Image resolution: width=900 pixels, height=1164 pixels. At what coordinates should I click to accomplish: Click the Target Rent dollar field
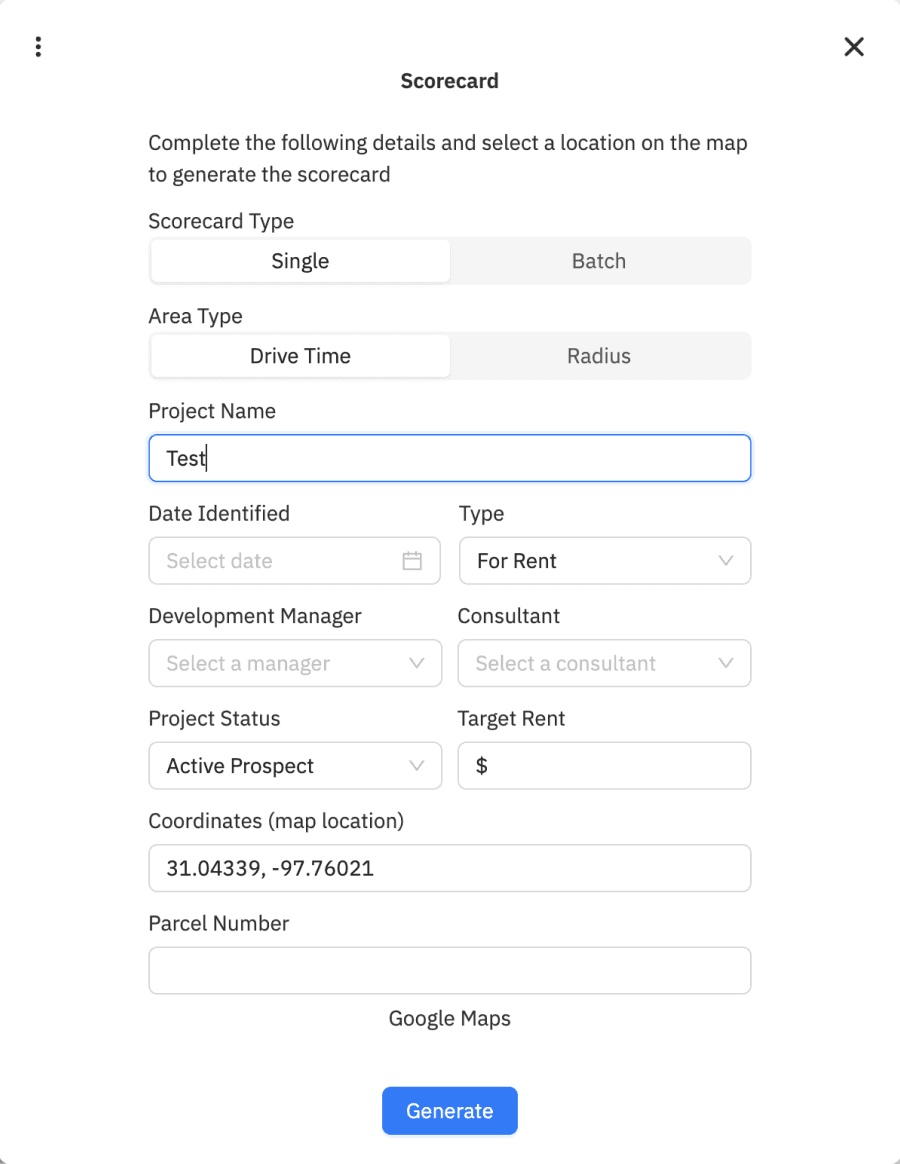click(x=604, y=765)
